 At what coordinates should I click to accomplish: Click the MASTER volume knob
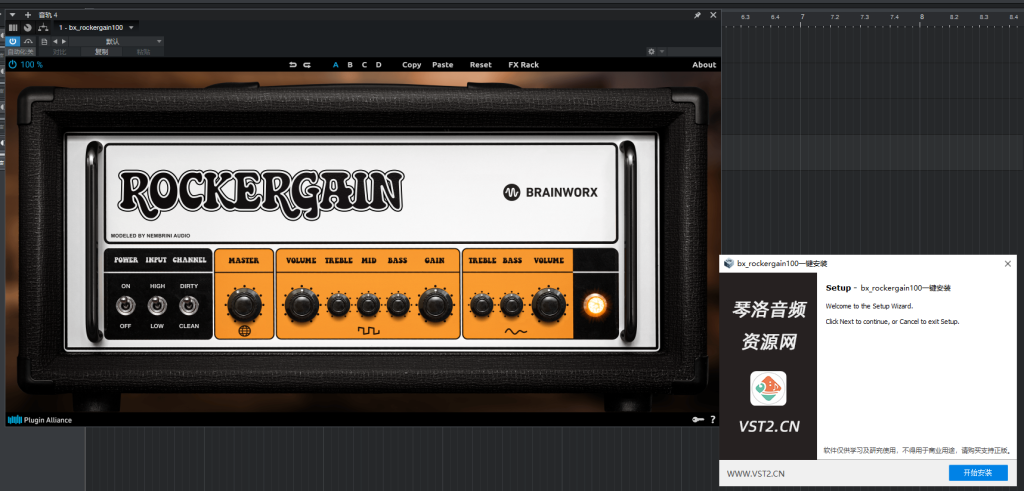pyautogui.click(x=242, y=302)
